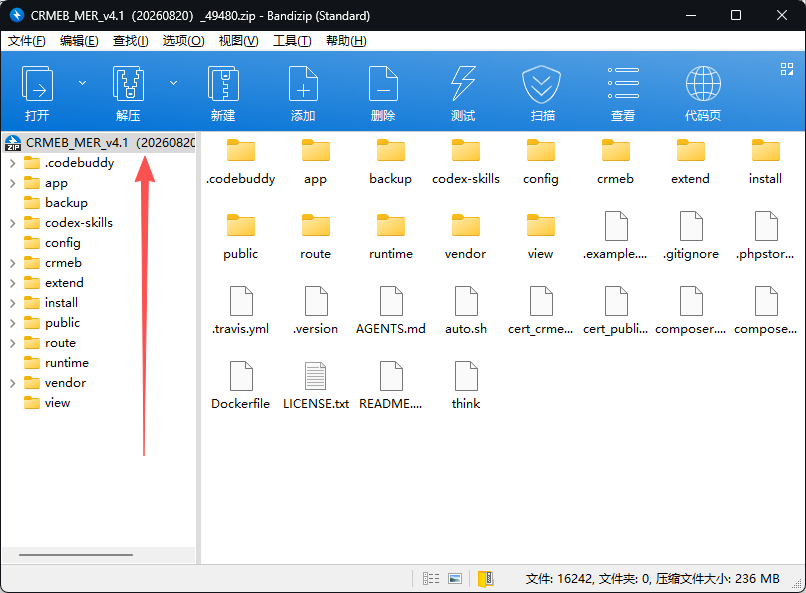
Task: Select view folder in the tree
Action: click(47, 403)
